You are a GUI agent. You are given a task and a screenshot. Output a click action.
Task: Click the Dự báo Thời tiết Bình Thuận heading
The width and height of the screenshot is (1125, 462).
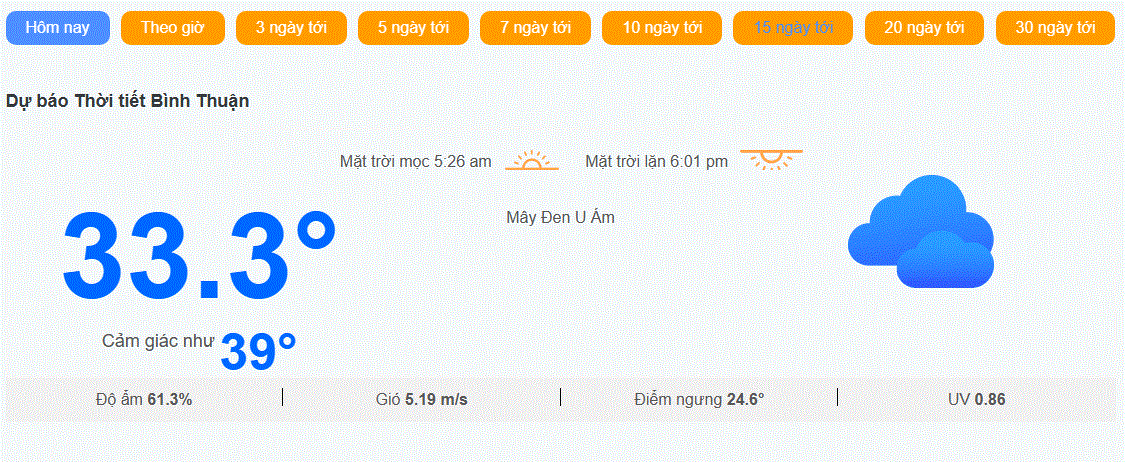coord(128,101)
